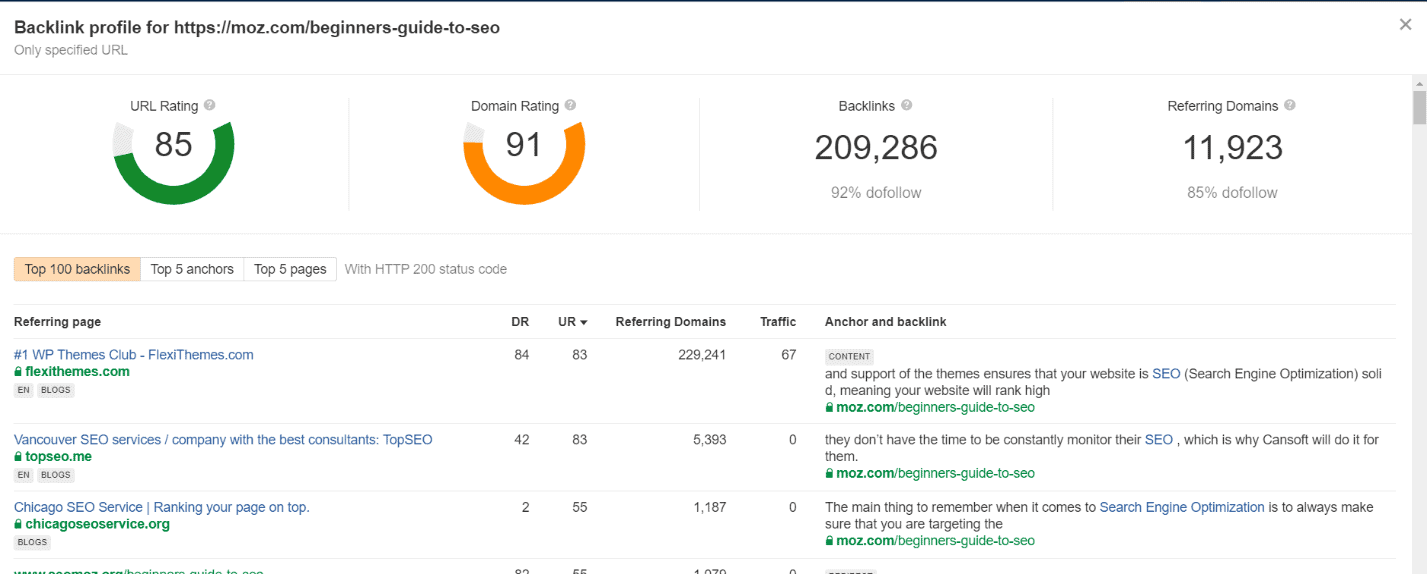Click SEO anchor in TopSEO row
Image resolution: width=1427 pixels, height=574 pixels.
coord(1159,440)
